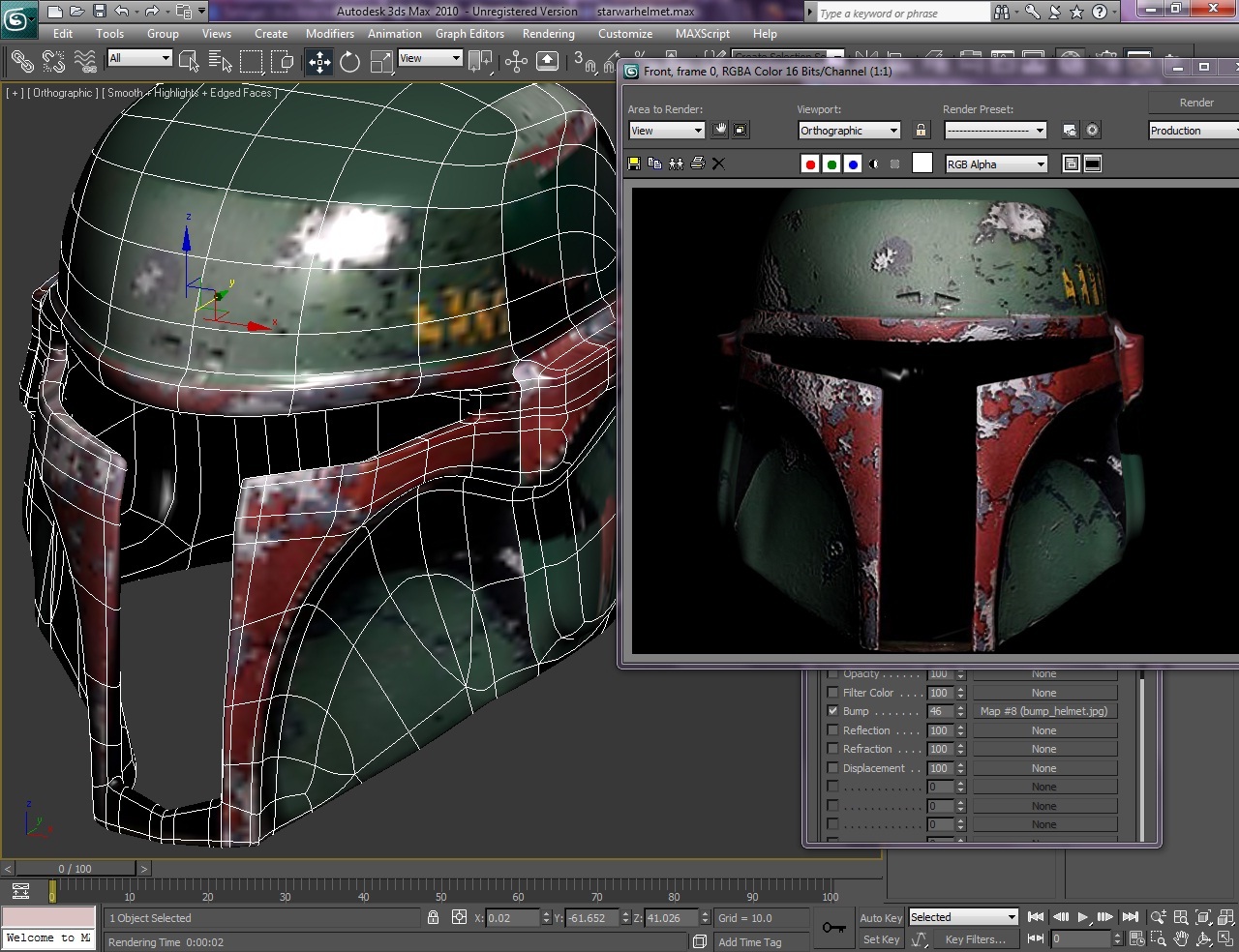The height and width of the screenshot is (952, 1239).
Task: Enable the Displacement map checkbox
Action: [832, 768]
